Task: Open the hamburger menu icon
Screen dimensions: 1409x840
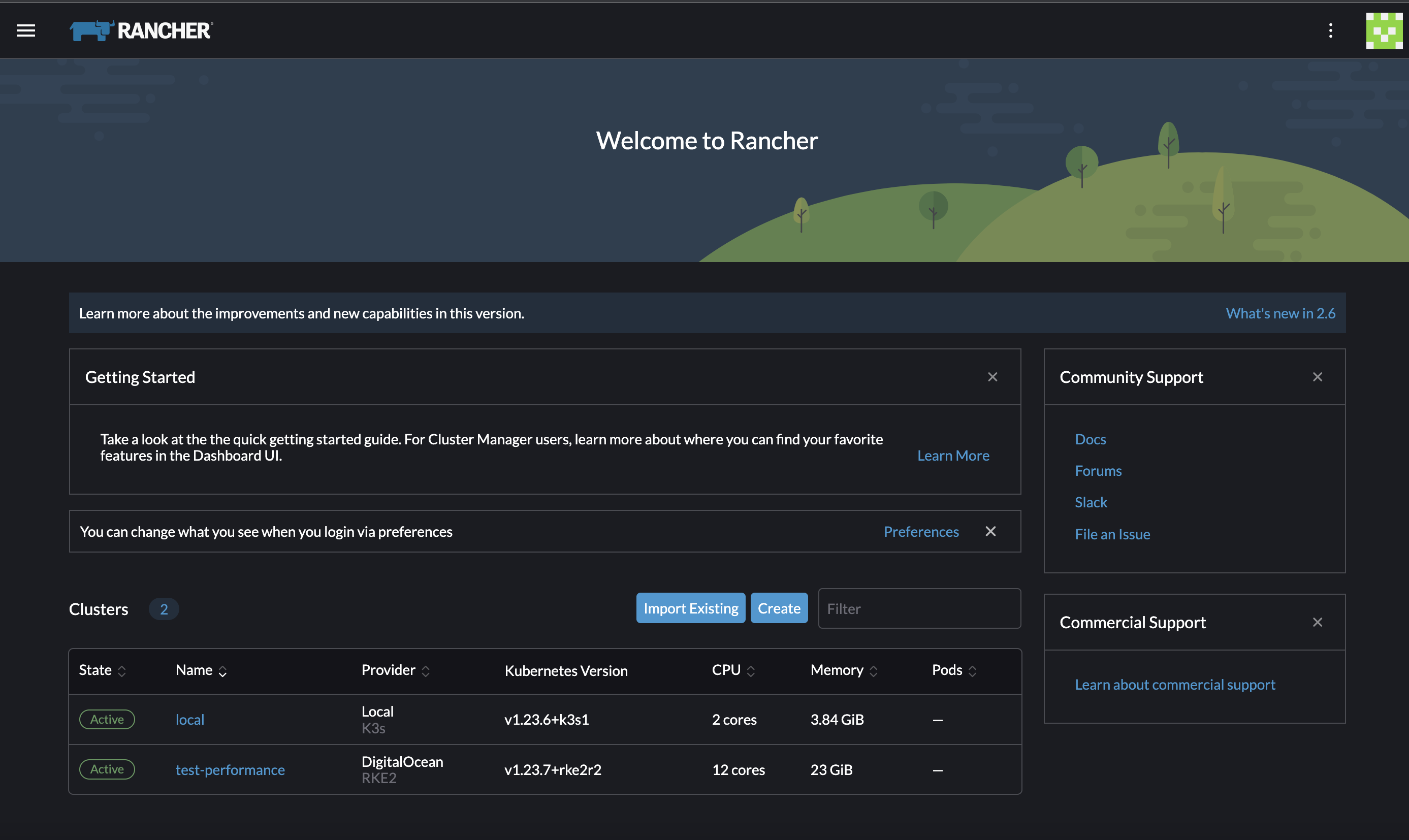Action: (26, 30)
